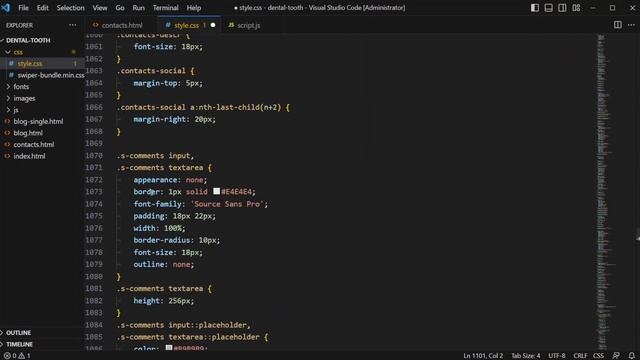The height and width of the screenshot is (360, 640).
Task: Open swiper-bundle.min.css file
Action: click(x=51, y=75)
